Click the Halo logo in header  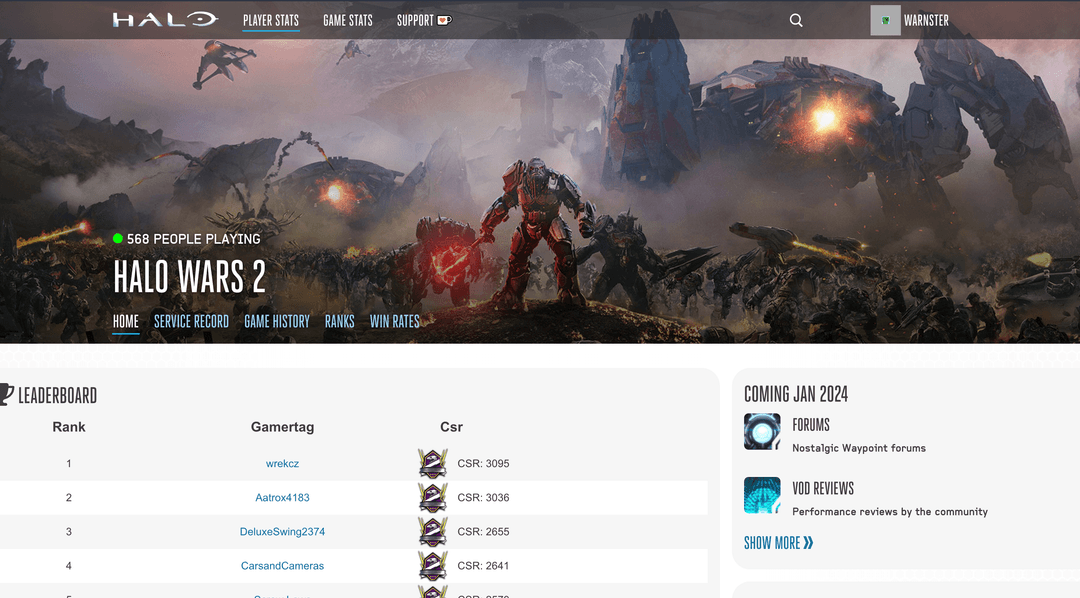[x=165, y=20]
